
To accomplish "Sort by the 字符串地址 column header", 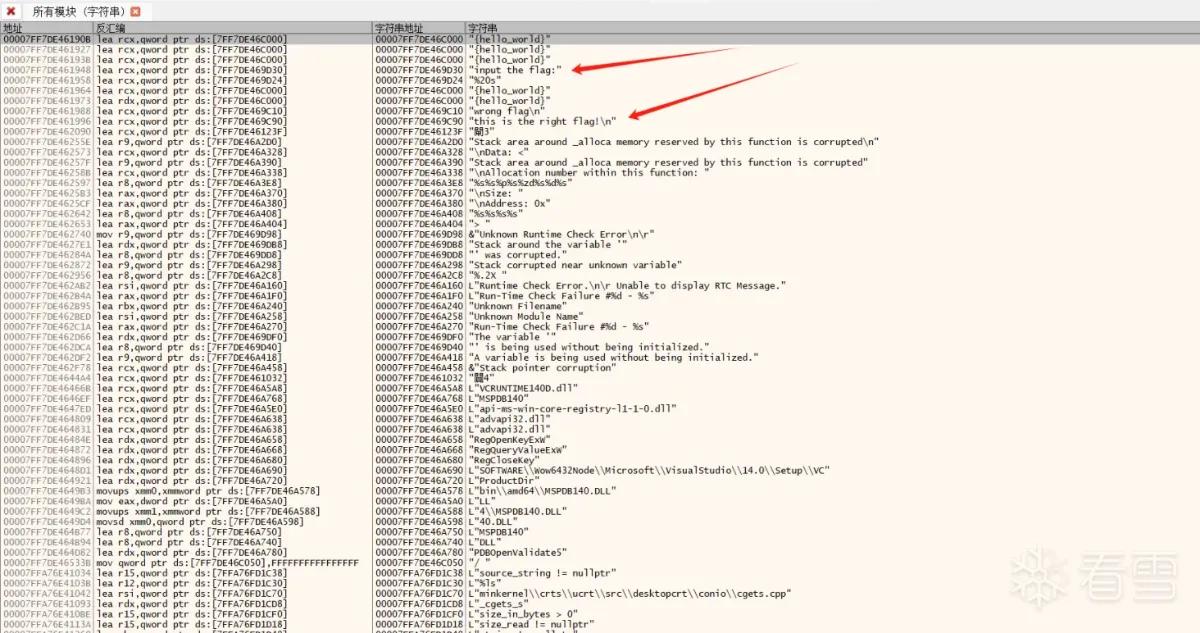I will 418,28.
